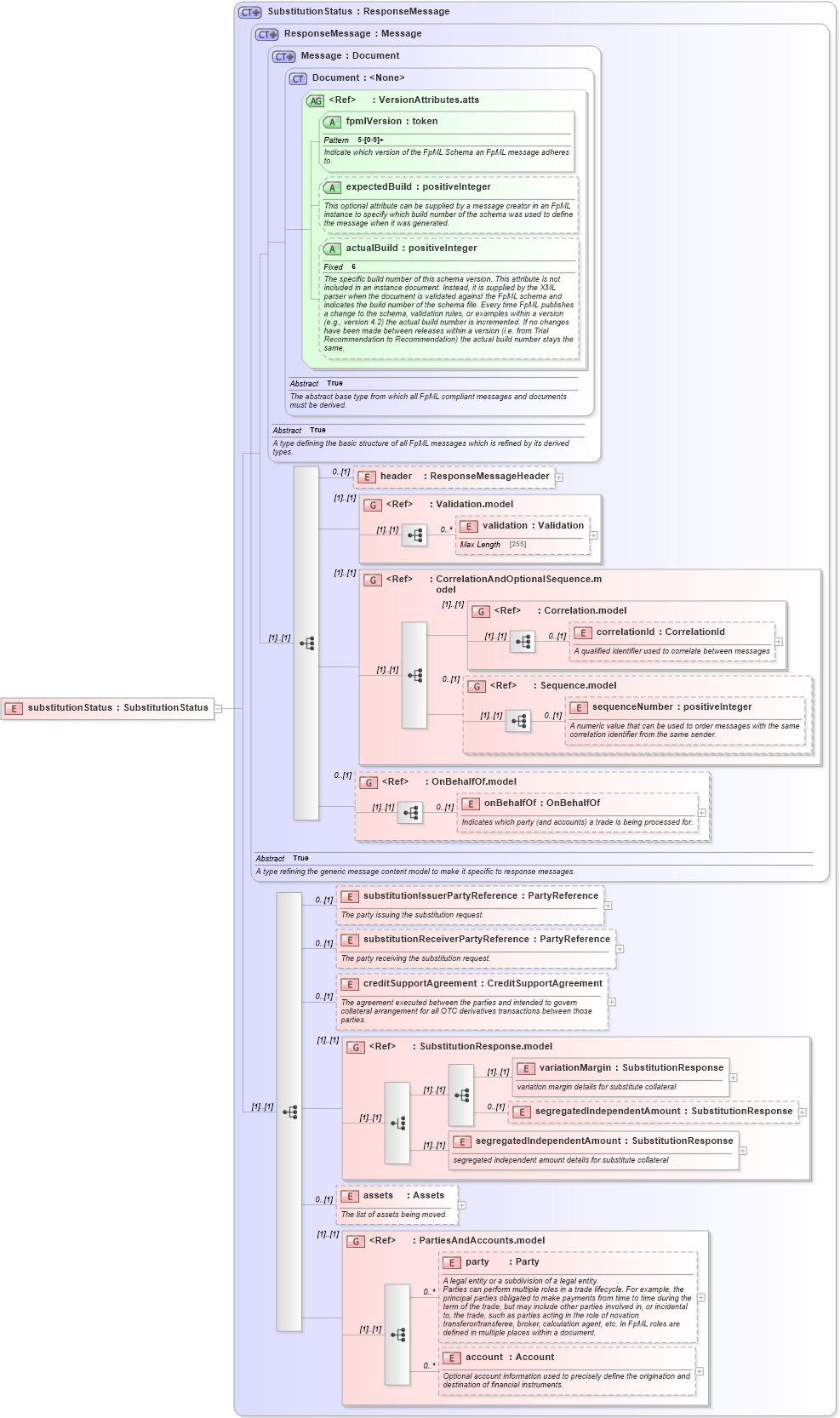Click the label 'expectedBuild : positiveInteger'
The width and height of the screenshot is (840, 1418).
tap(418, 187)
